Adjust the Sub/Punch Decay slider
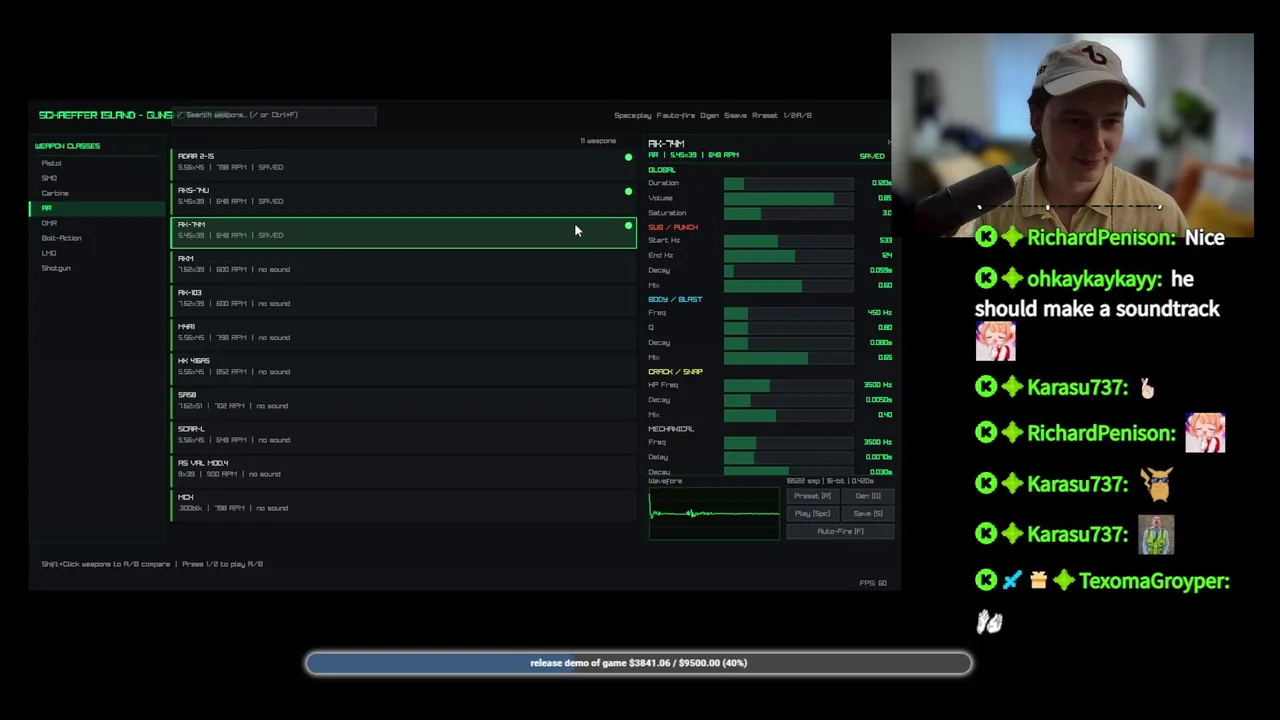 point(788,271)
